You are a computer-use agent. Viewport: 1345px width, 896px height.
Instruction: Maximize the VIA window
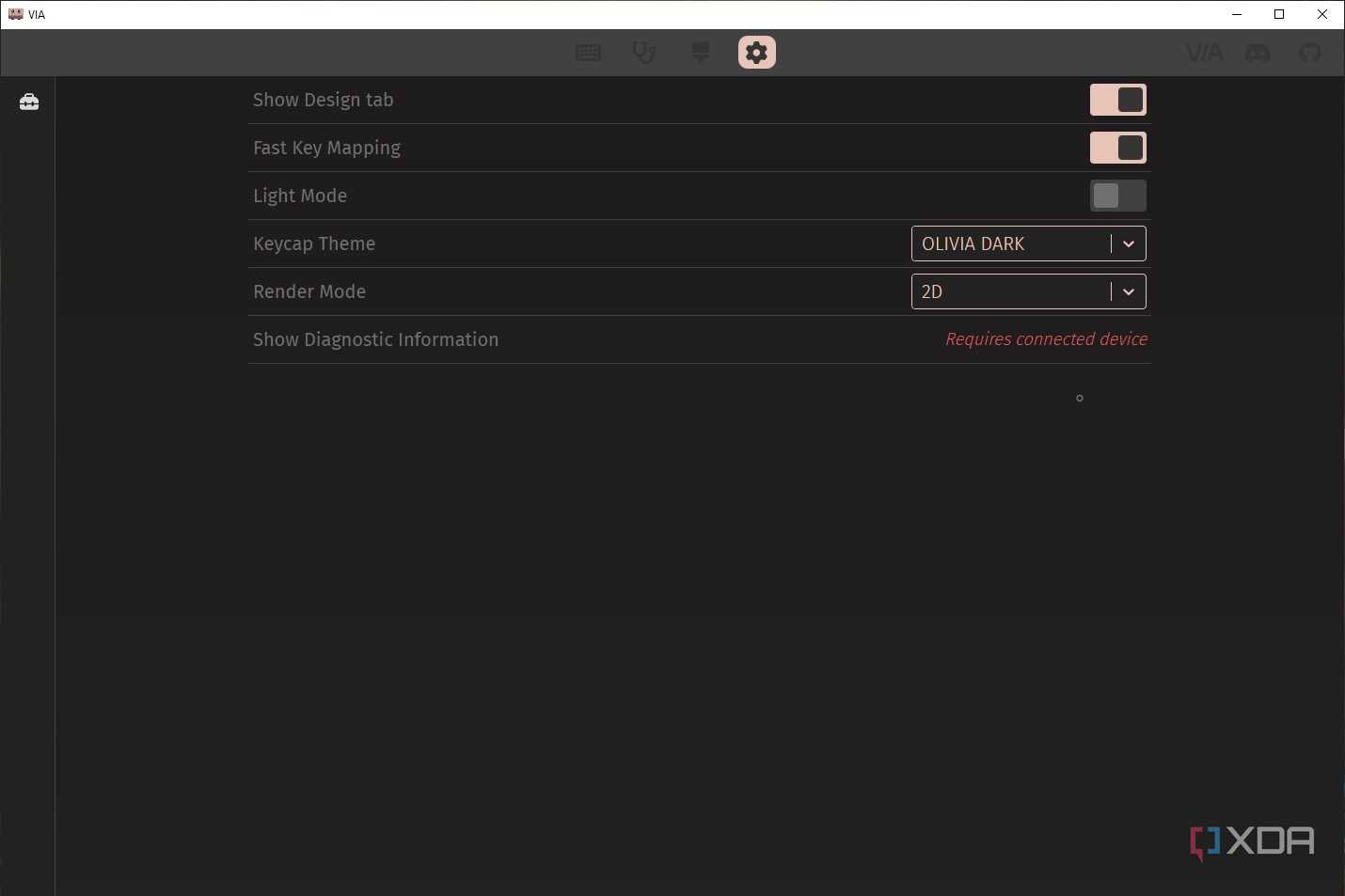tap(1279, 14)
